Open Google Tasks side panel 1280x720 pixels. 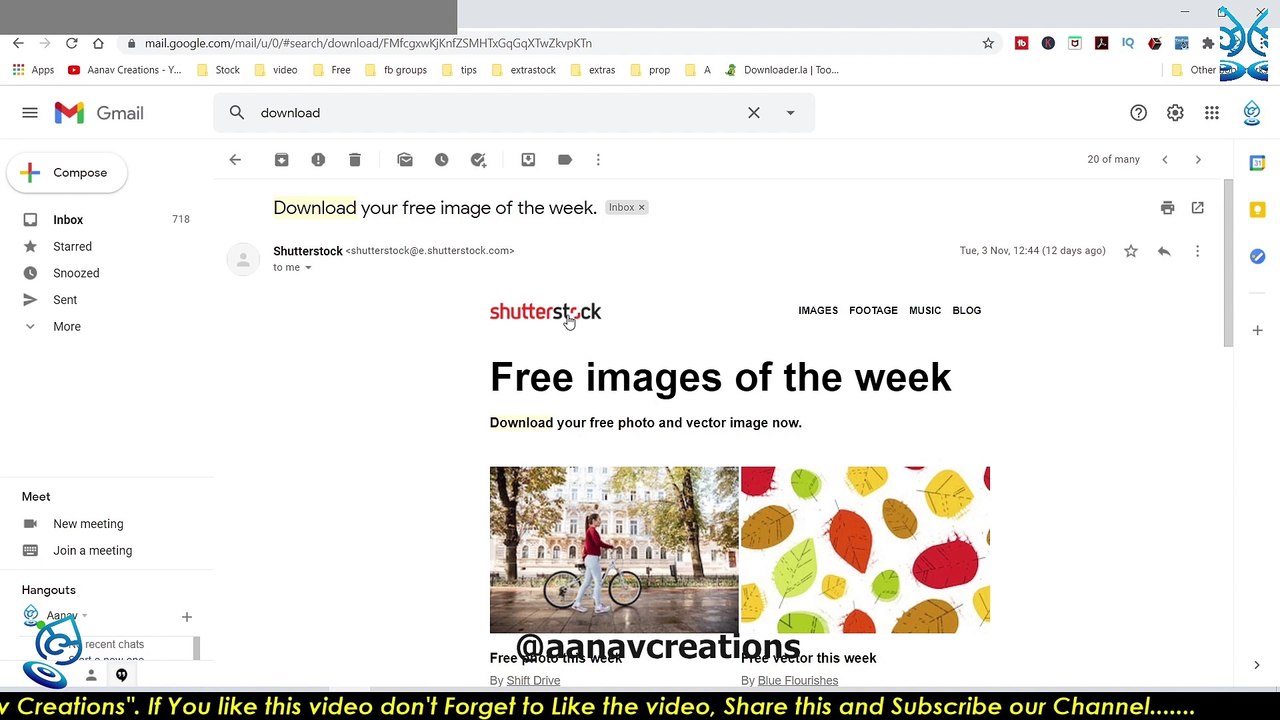[x=1257, y=256]
